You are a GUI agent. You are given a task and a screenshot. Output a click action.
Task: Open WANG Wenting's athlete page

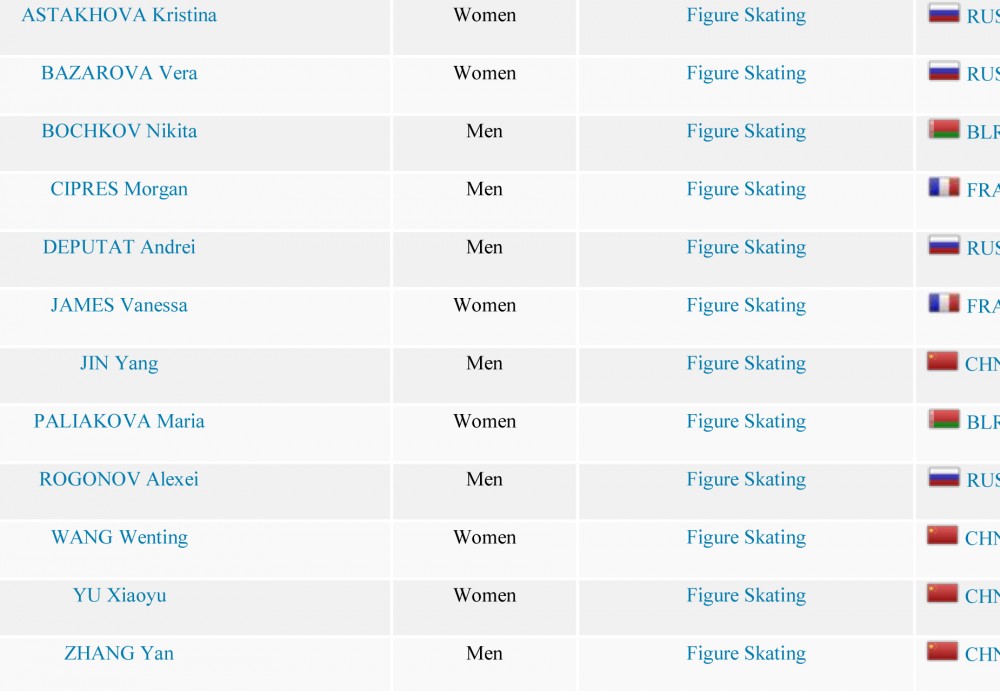tap(119, 537)
